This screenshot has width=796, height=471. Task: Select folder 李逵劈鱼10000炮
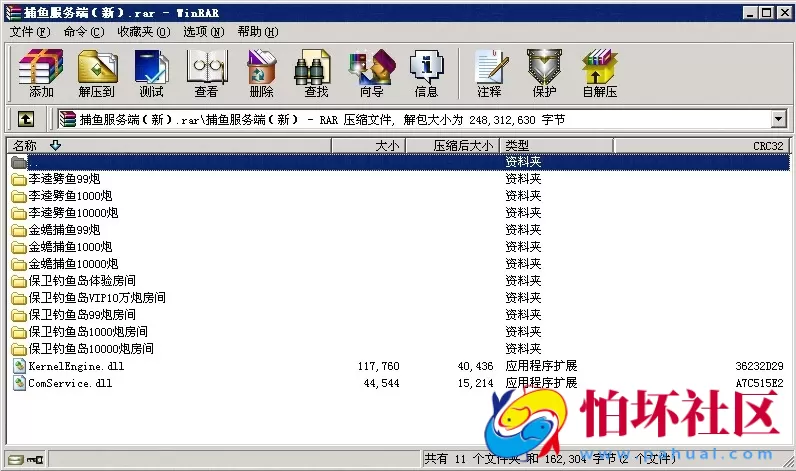73,213
